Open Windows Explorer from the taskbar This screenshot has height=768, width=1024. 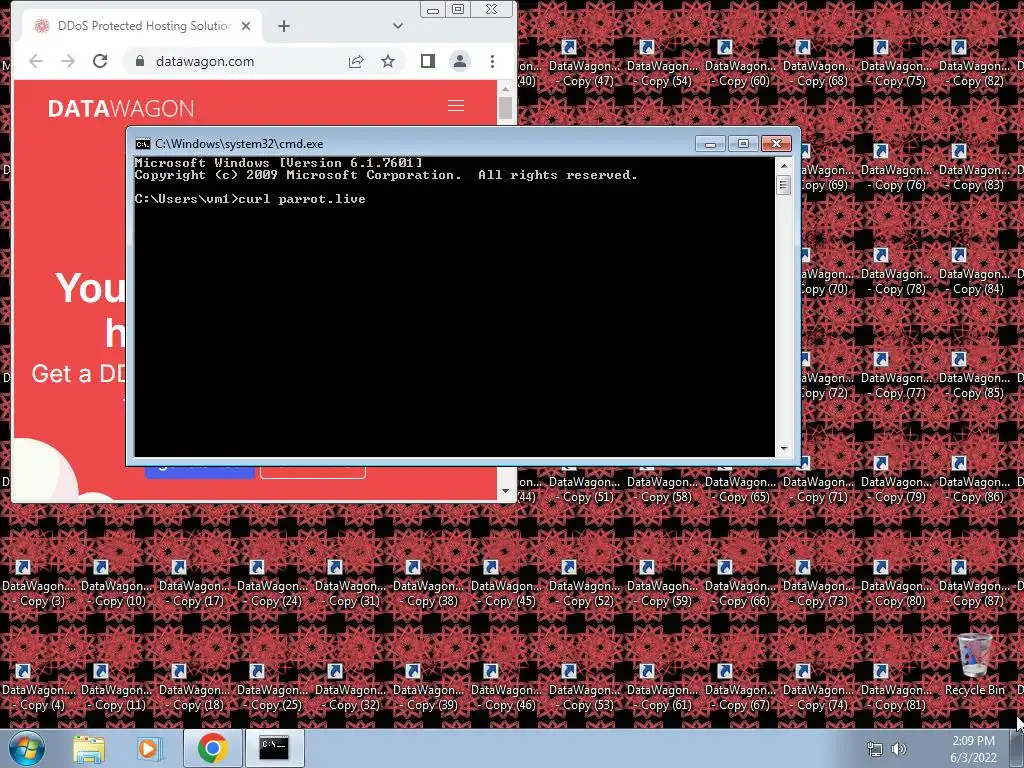click(x=89, y=748)
